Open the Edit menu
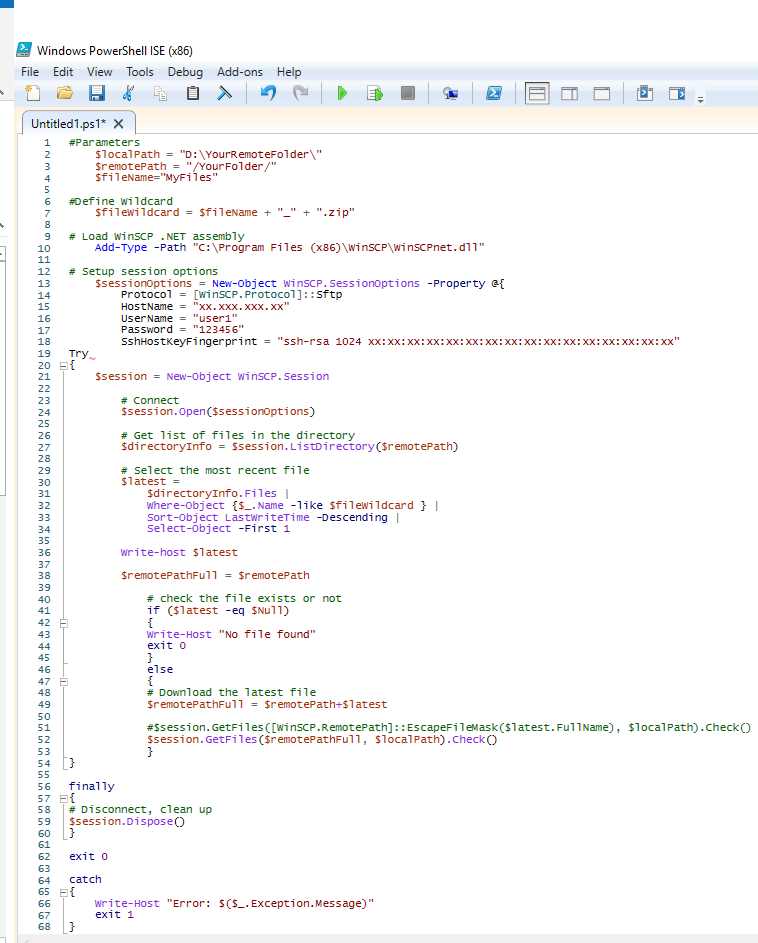The image size is (758, 943). [x=63, y=72]
